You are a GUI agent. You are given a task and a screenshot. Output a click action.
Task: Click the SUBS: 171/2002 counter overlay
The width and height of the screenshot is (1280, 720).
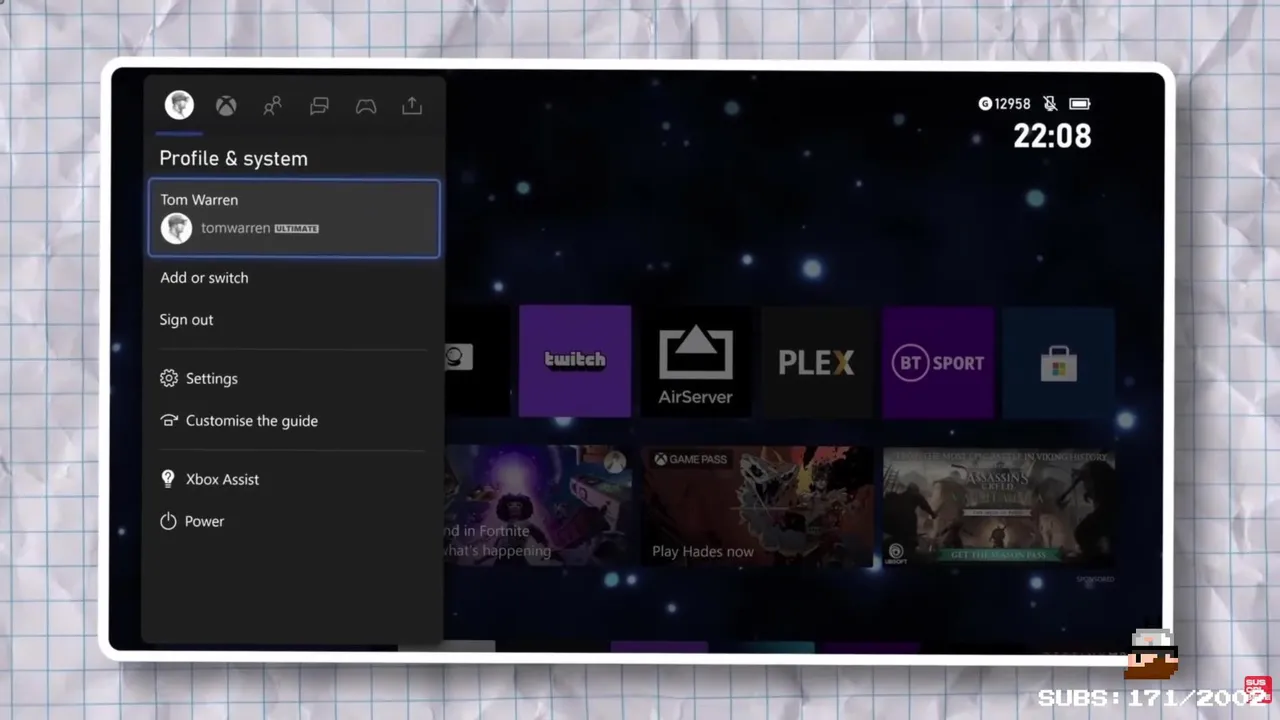click(x=1152, y=698)
